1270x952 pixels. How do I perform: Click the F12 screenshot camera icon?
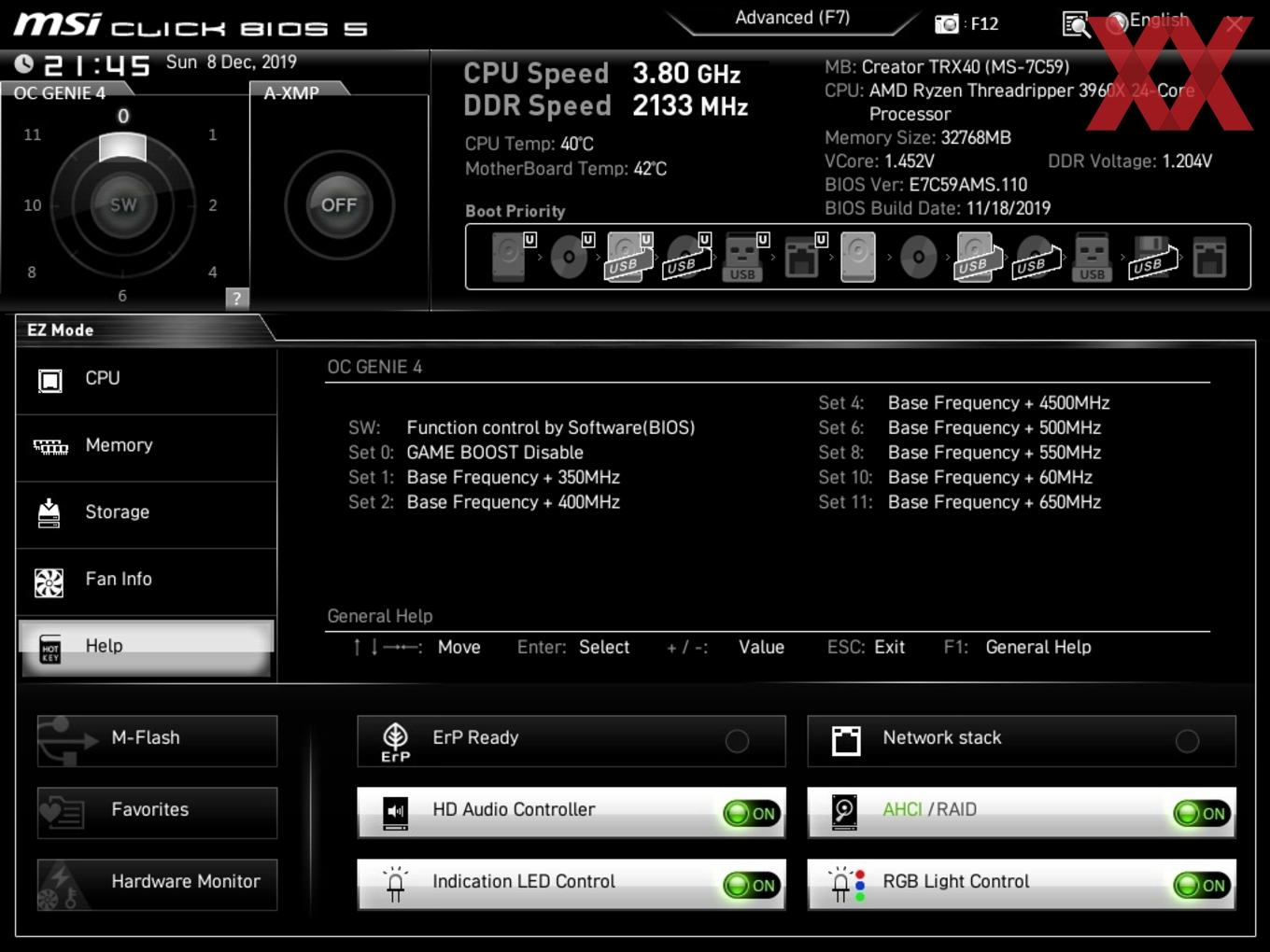point(946,24)
